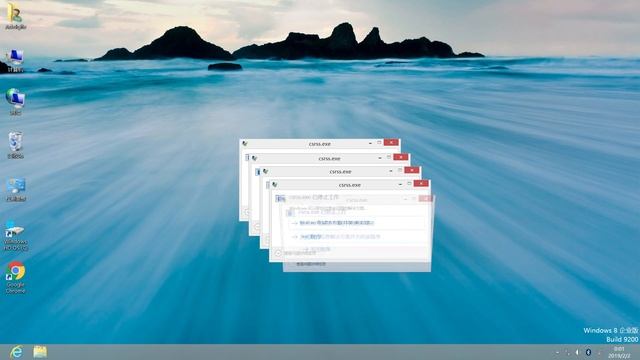Open the Administrator user folder desktop icon
This screenshot has width=640, height=360.
tap(16, 16)
